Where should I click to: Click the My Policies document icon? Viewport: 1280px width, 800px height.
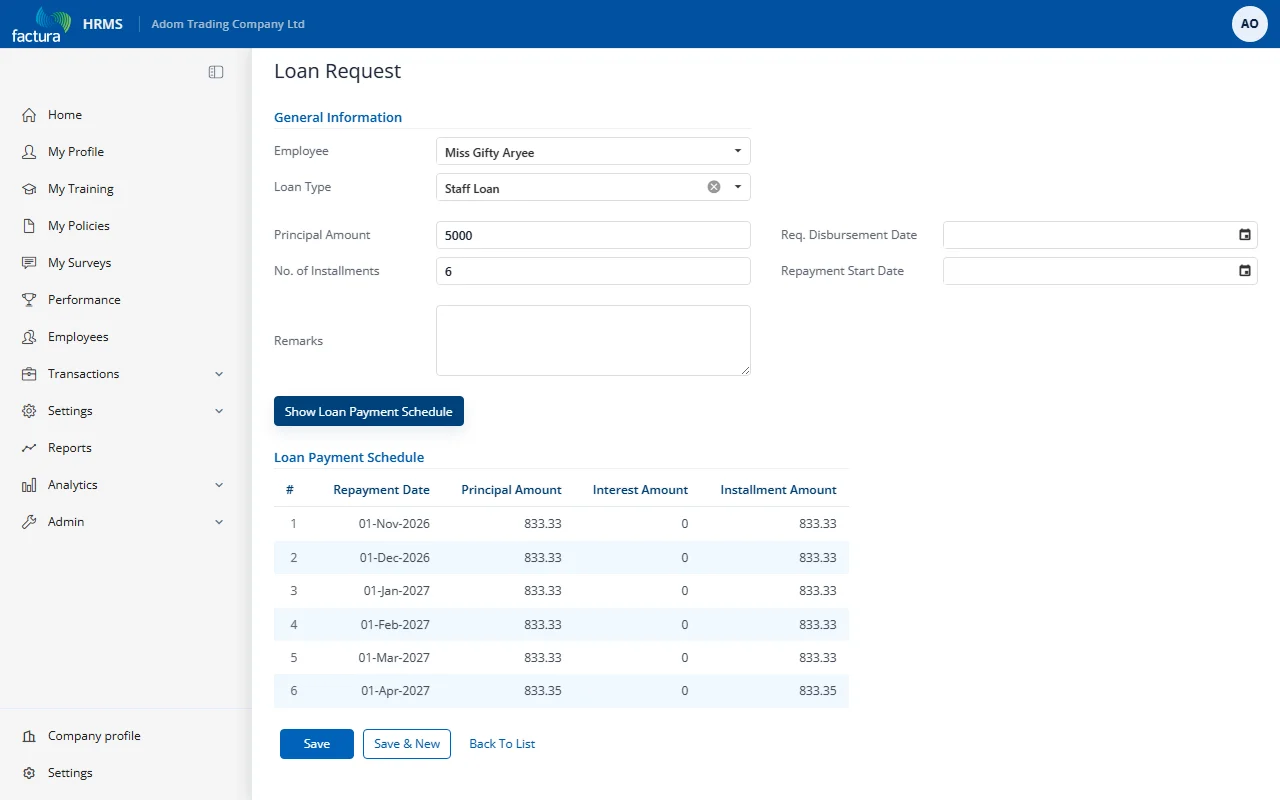(x=29, y=226)
